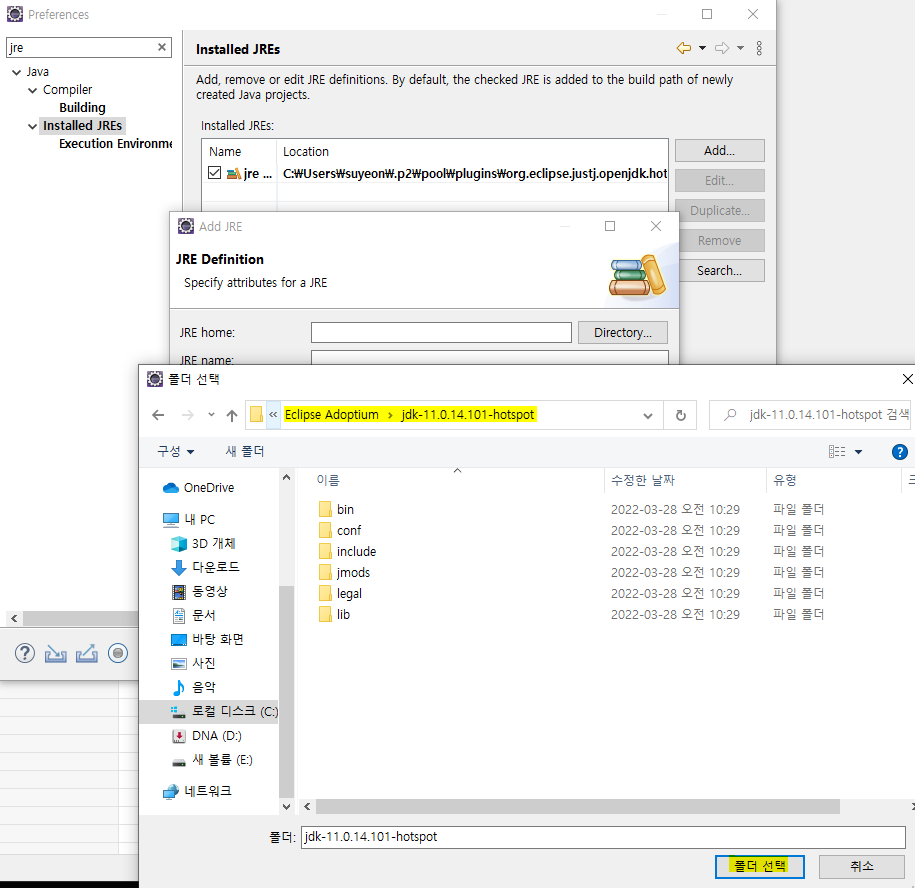Open 다운로드 folder shortcut
This screenshot has width=915, height=888.
coord(205,567)
